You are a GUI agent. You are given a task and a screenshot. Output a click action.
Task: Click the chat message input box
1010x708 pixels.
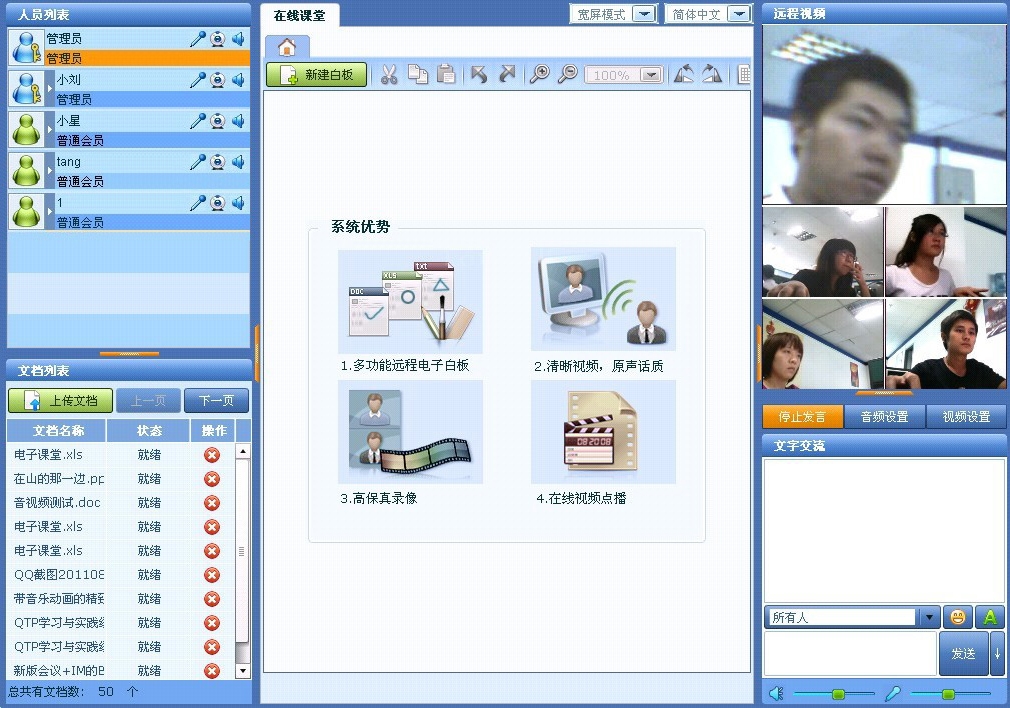pos(850,653)
